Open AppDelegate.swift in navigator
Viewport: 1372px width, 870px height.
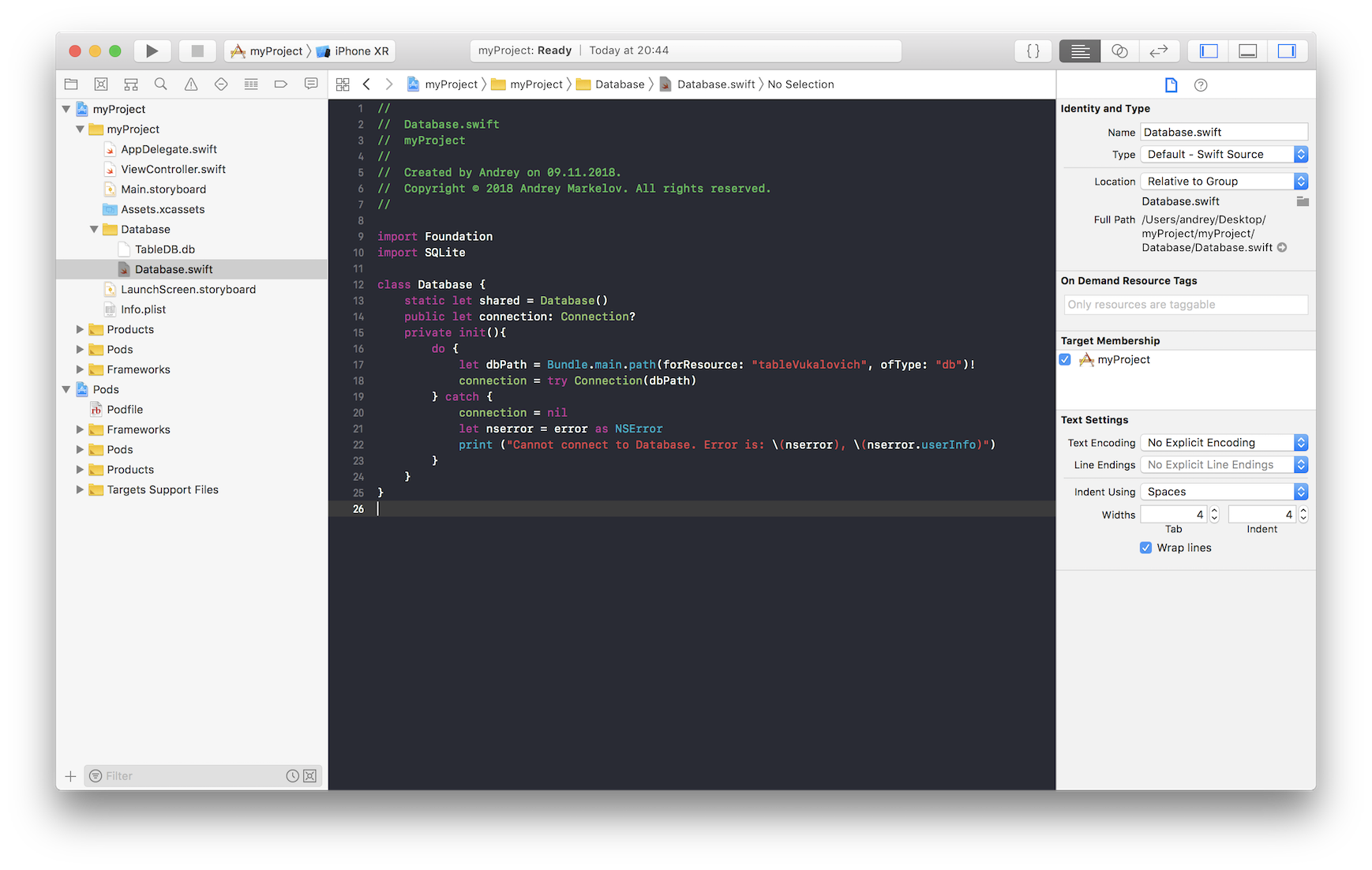[x=168, y=149]
